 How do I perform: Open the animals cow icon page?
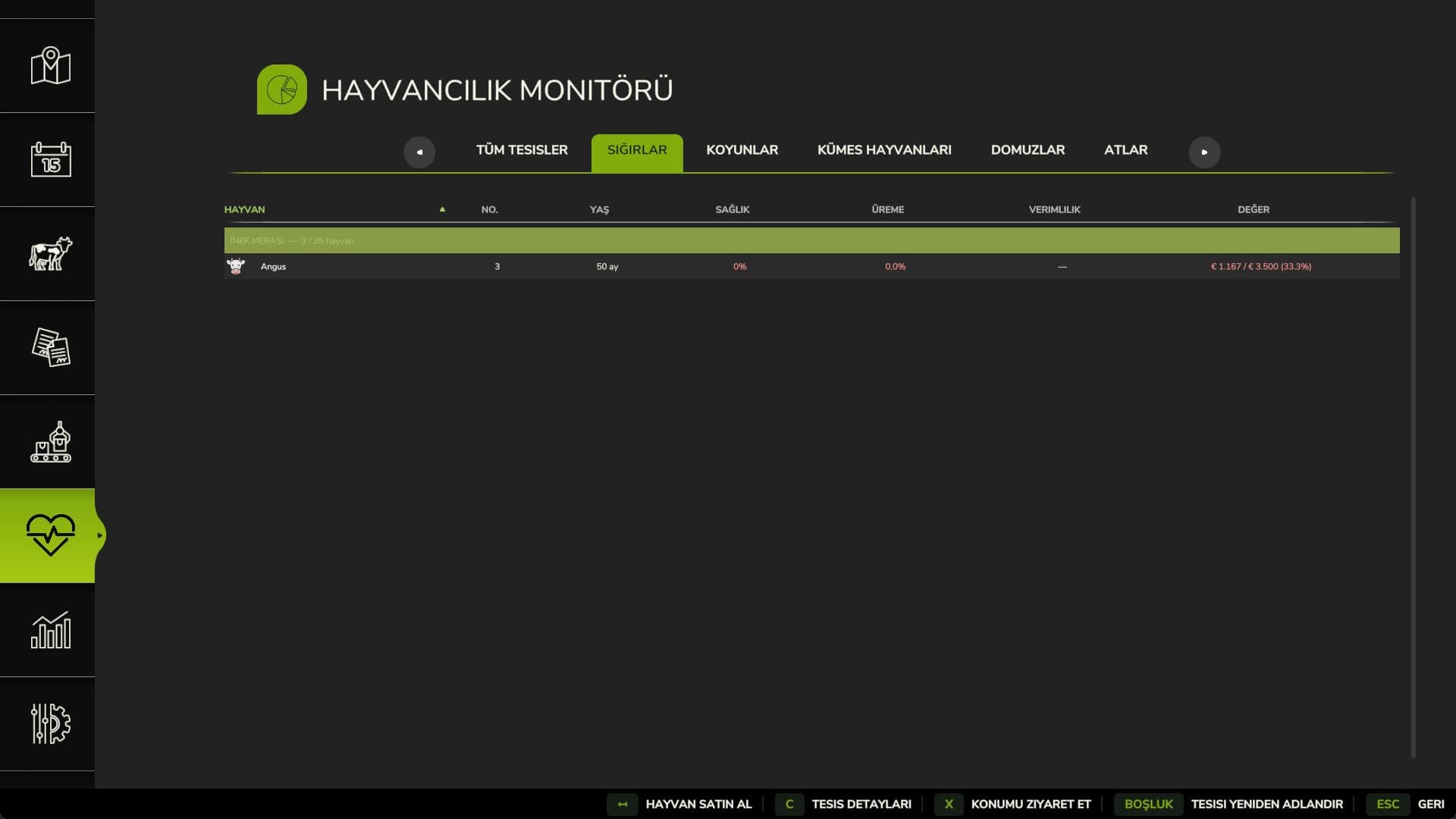point(50,254)
